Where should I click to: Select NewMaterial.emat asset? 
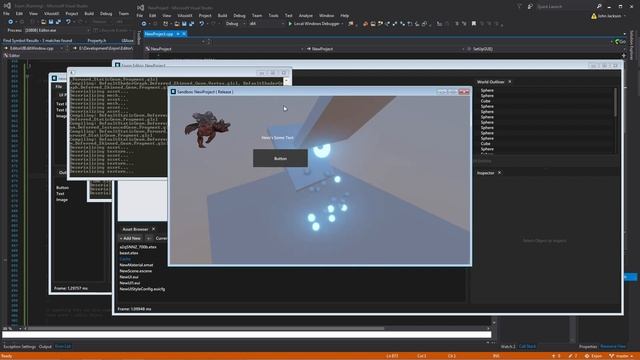pyautogui.click(x=136, y=265)
